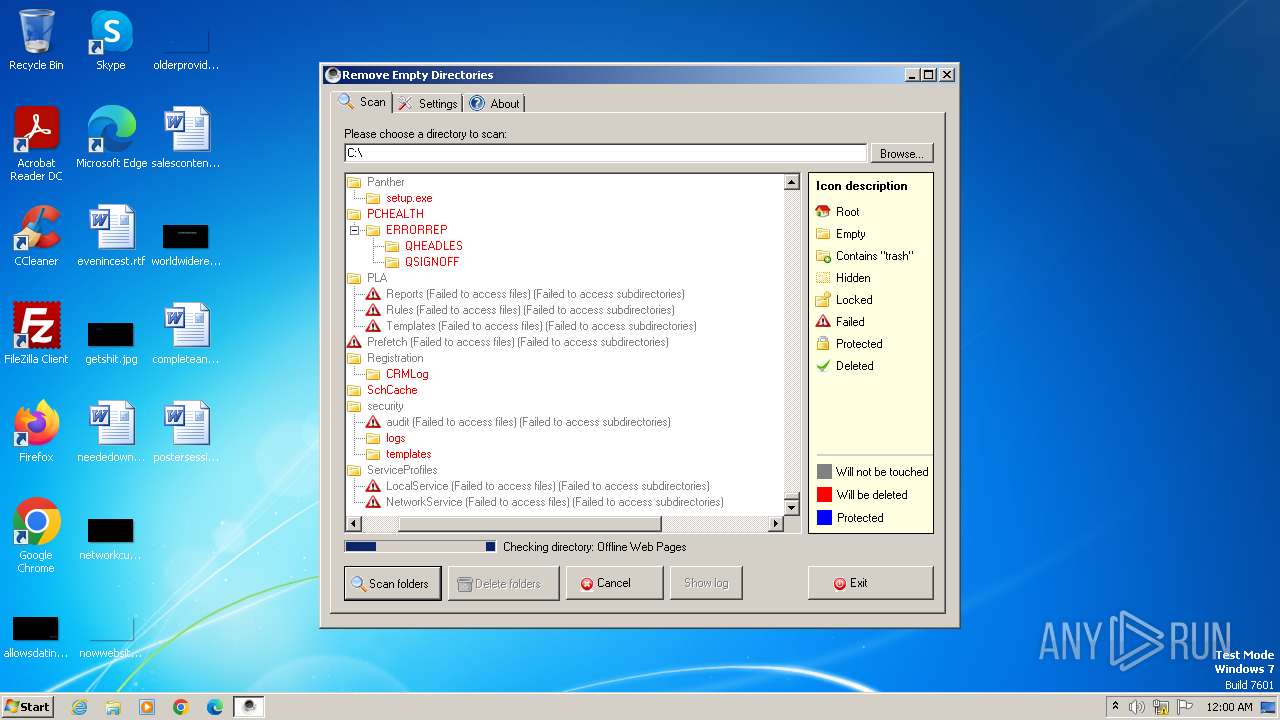Click the QSIGNOFF folder icon
Screen dimensions: 1280x720
(x=392, y=262)
